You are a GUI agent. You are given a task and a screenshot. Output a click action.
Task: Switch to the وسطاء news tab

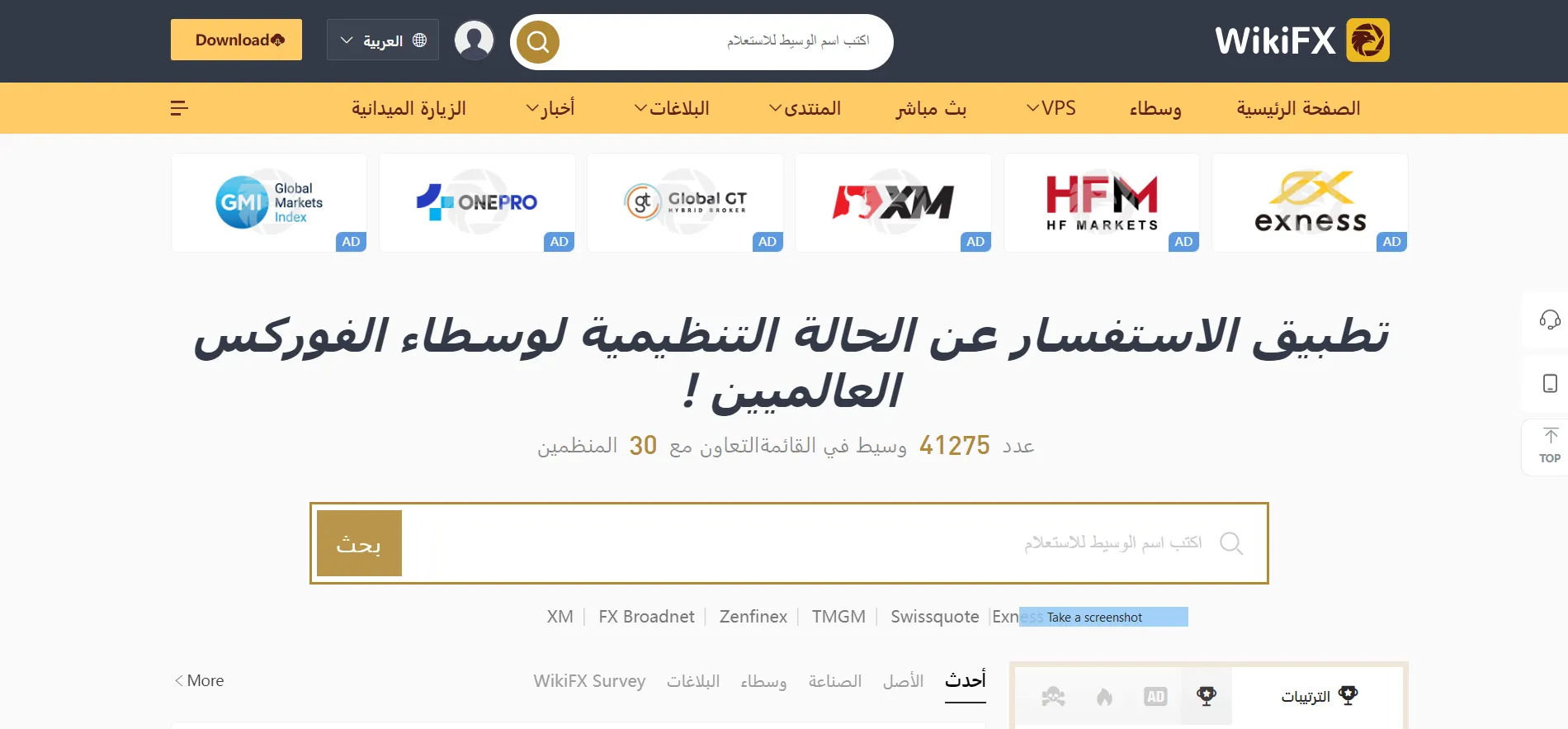coord(763,681)
